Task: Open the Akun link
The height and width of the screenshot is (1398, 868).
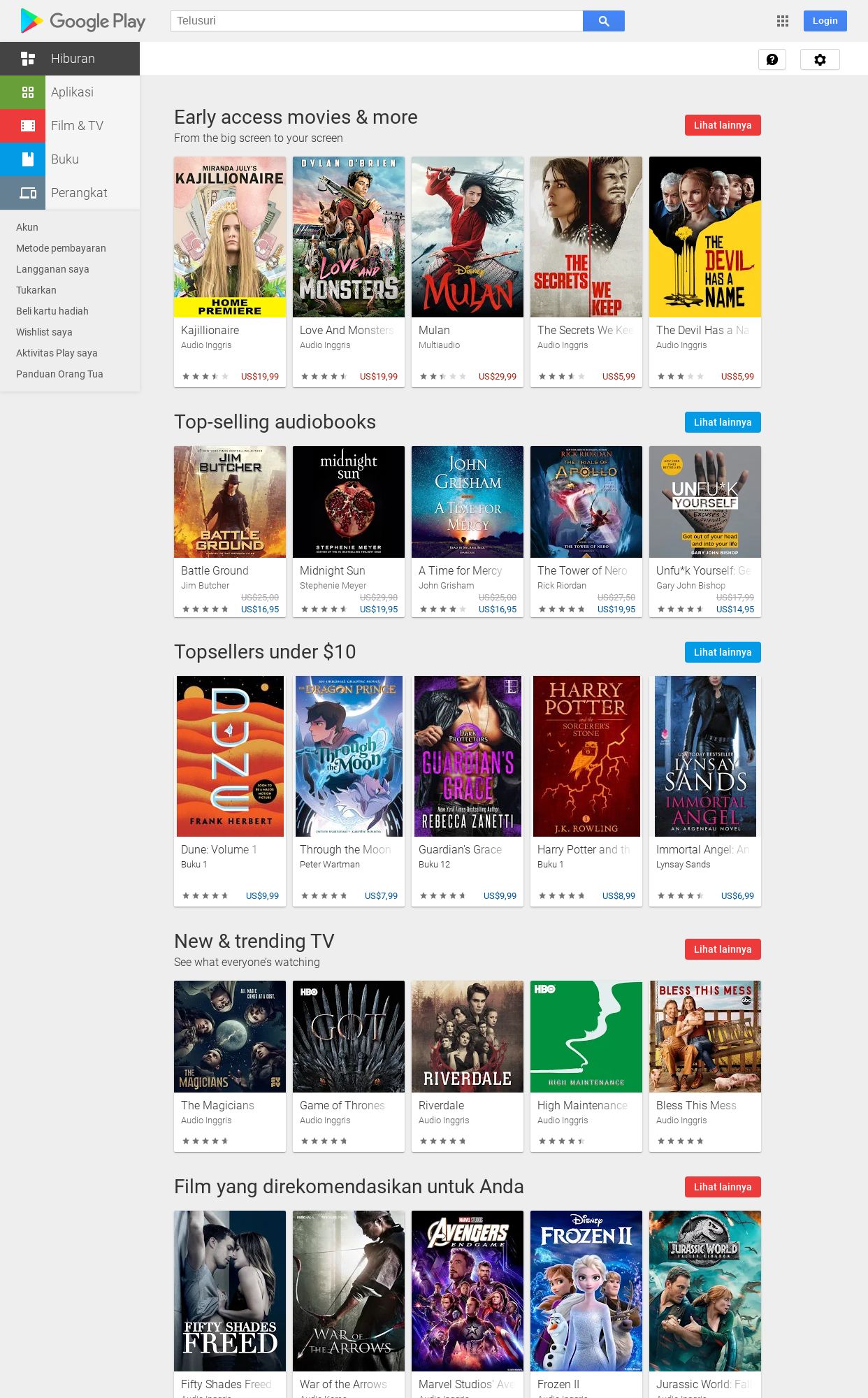Action: pos(27,227)
